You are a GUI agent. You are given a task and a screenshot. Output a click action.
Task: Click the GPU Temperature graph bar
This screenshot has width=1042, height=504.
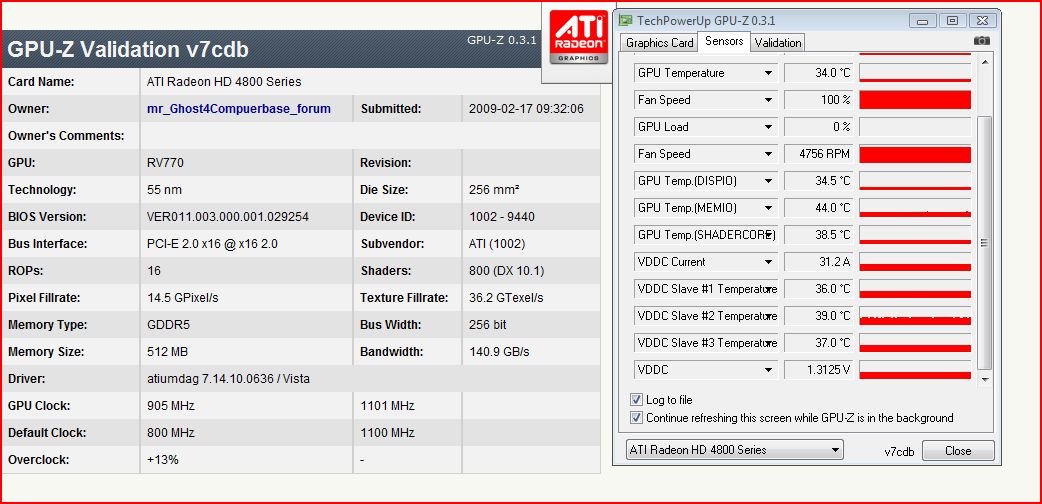pos(915,73)
